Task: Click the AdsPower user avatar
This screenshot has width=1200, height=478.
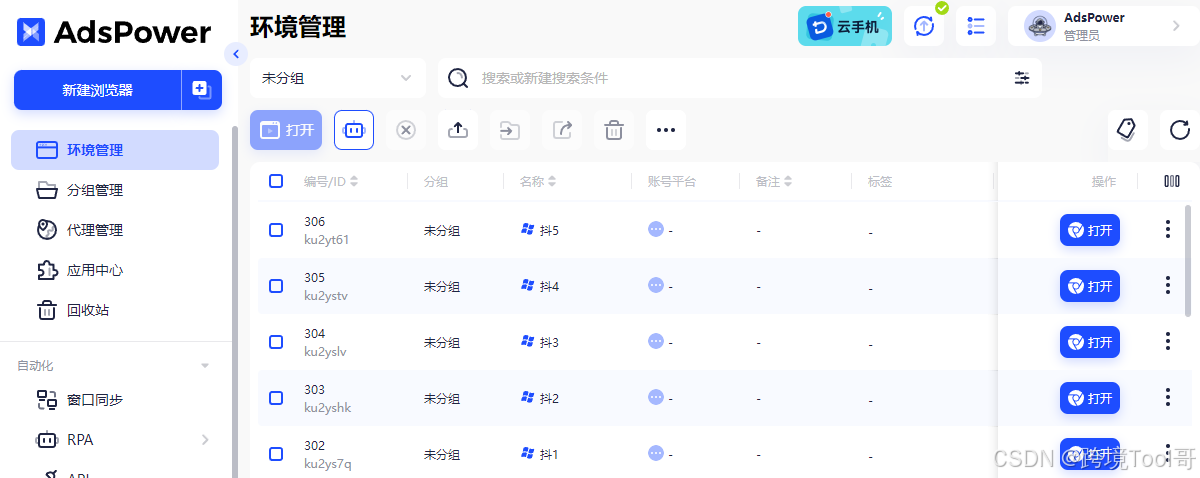Action: click(1040, 26)
